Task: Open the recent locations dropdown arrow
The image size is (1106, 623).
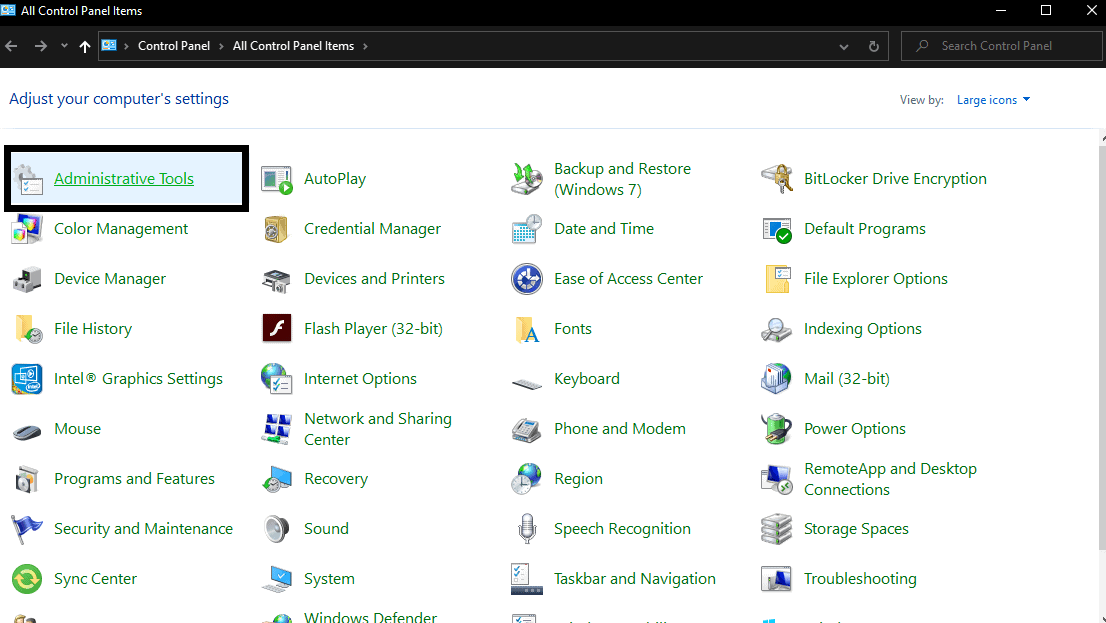Action: [x=64, y=46]
